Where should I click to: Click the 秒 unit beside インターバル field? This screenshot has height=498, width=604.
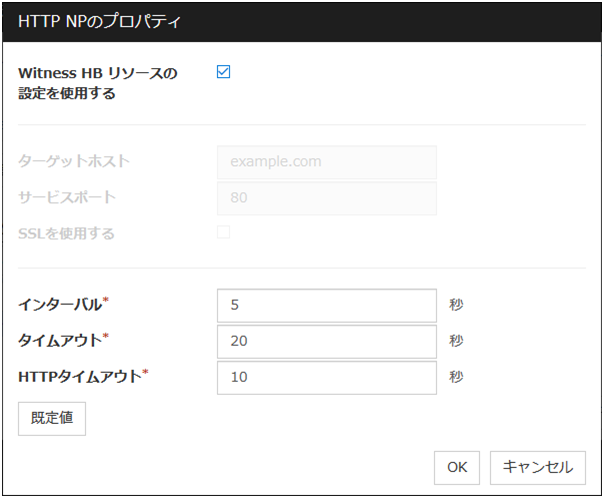(x=457, y=305)
